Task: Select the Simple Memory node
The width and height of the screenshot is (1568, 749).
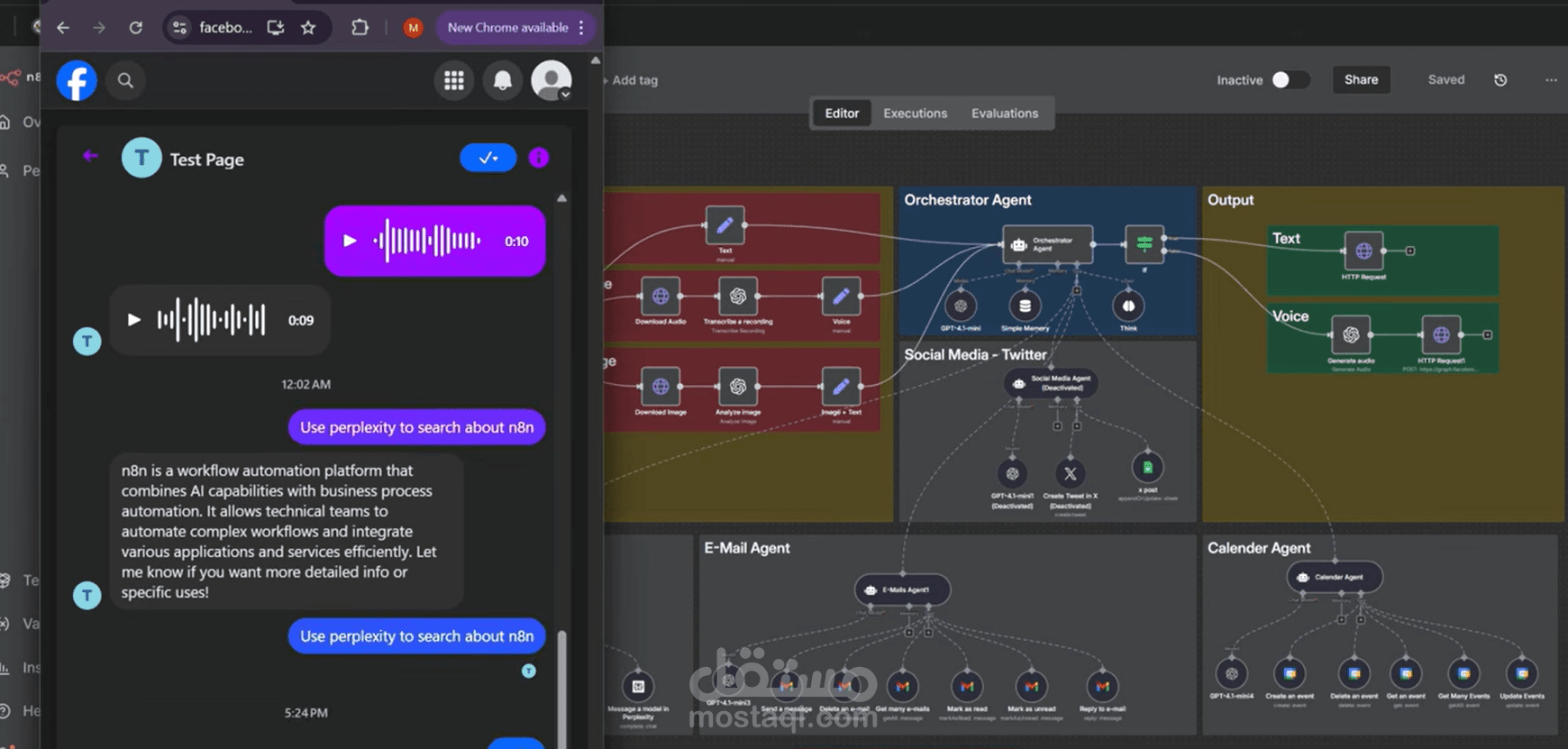Action: (1025, 306)
